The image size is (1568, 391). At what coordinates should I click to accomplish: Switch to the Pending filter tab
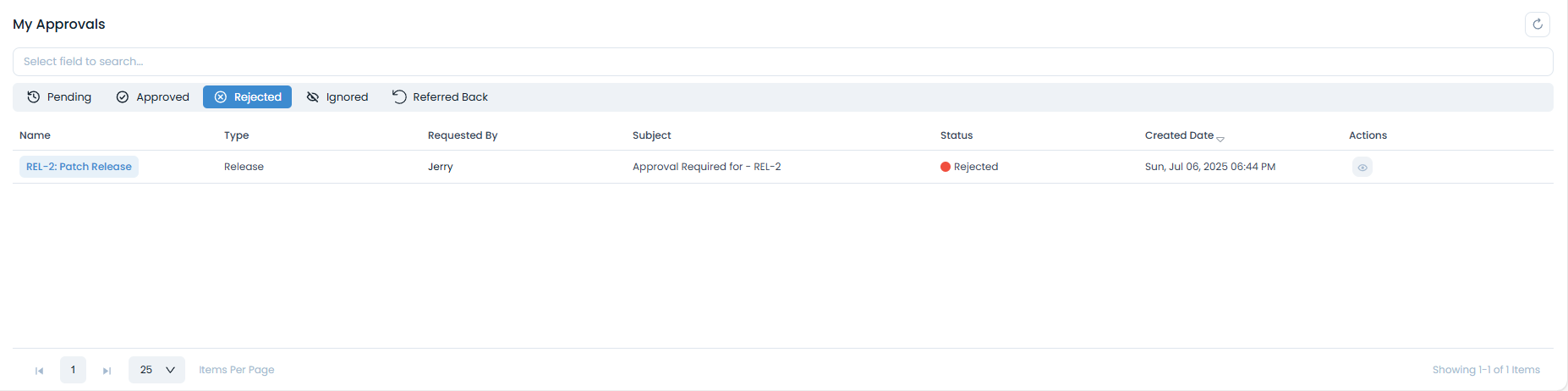click(59, 97)
